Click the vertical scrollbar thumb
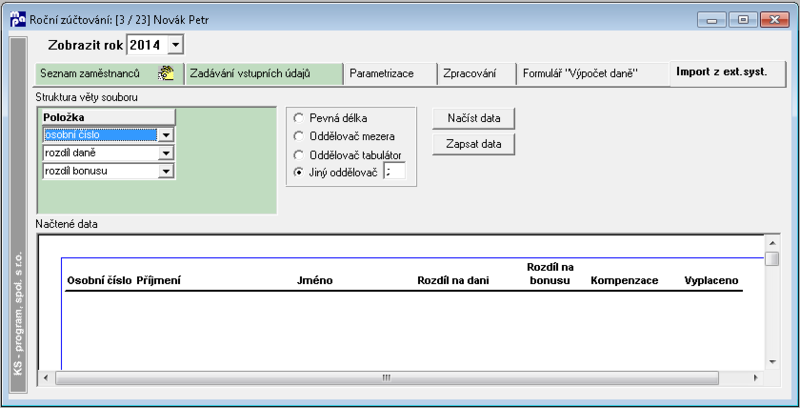 (x=772, y=259)
